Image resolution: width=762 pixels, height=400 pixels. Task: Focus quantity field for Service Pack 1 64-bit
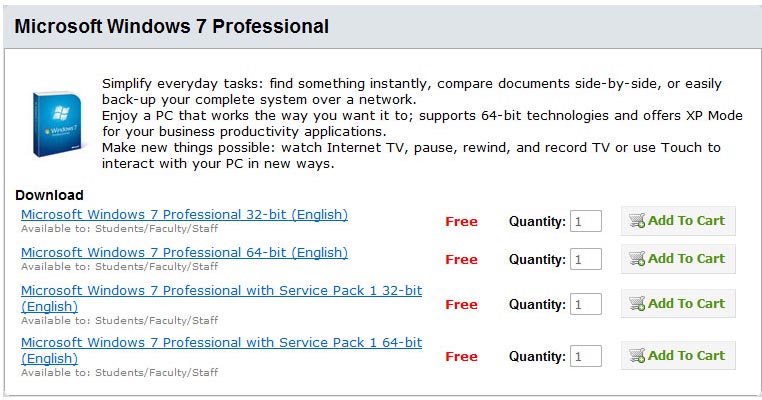coord(586,356)
